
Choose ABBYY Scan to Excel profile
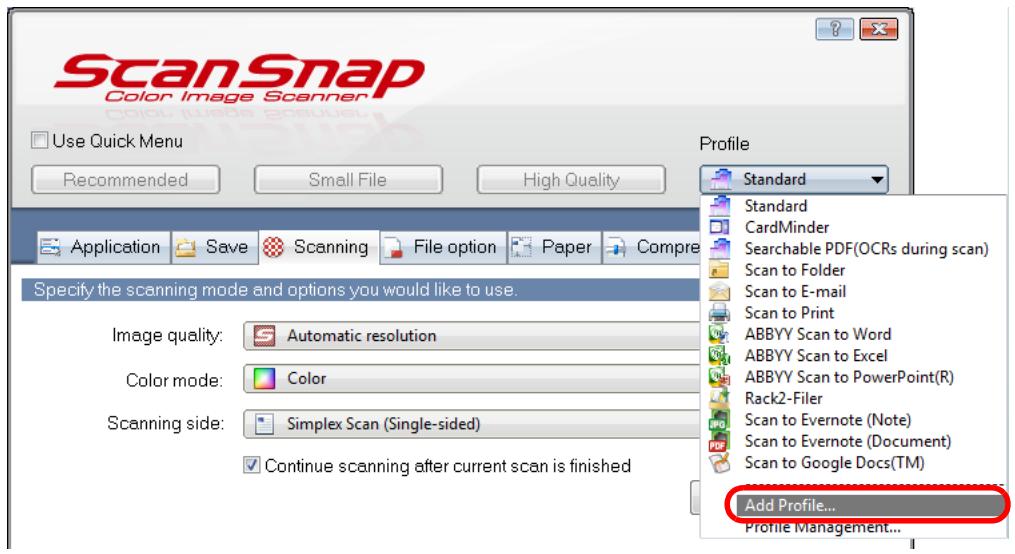point(816,355)
